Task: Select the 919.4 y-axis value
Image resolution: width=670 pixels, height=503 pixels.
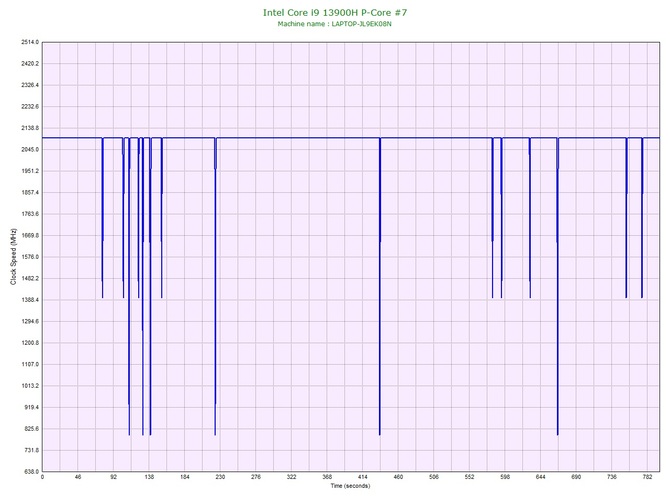Action: click(31, 407)
